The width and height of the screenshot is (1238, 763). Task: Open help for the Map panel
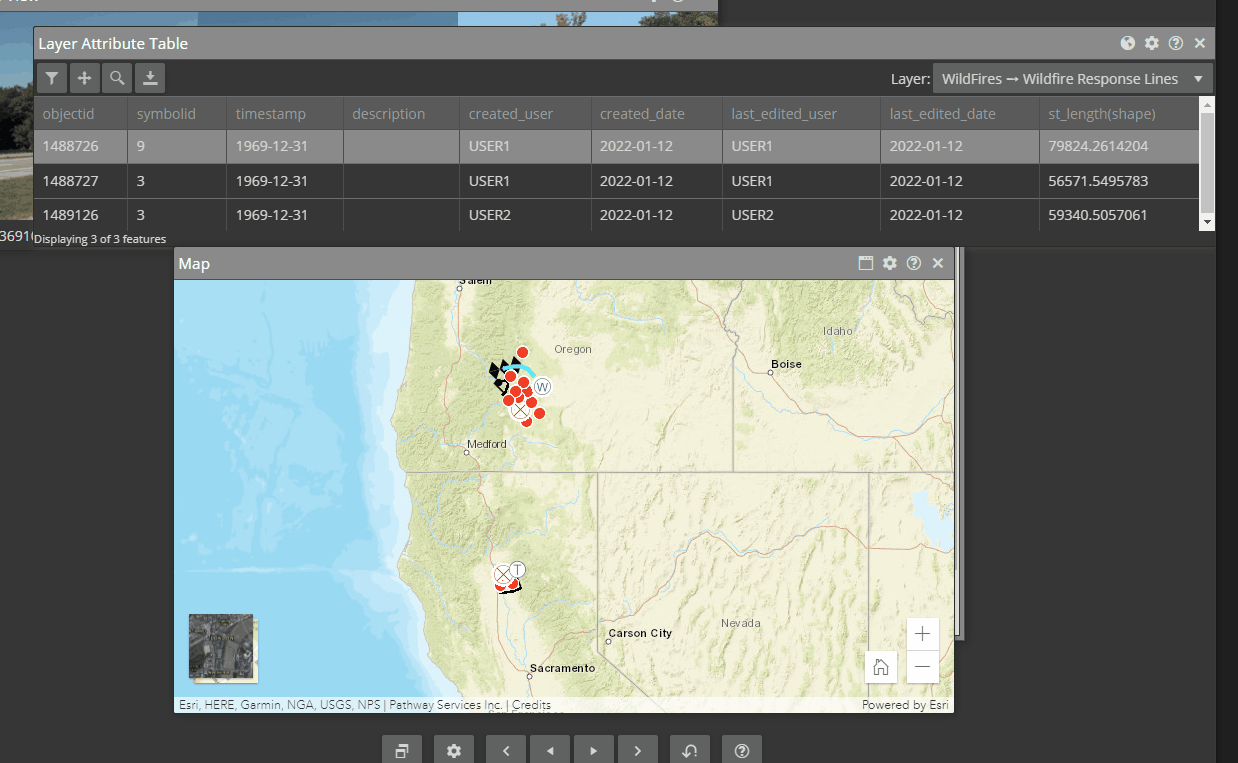[914, 263]
